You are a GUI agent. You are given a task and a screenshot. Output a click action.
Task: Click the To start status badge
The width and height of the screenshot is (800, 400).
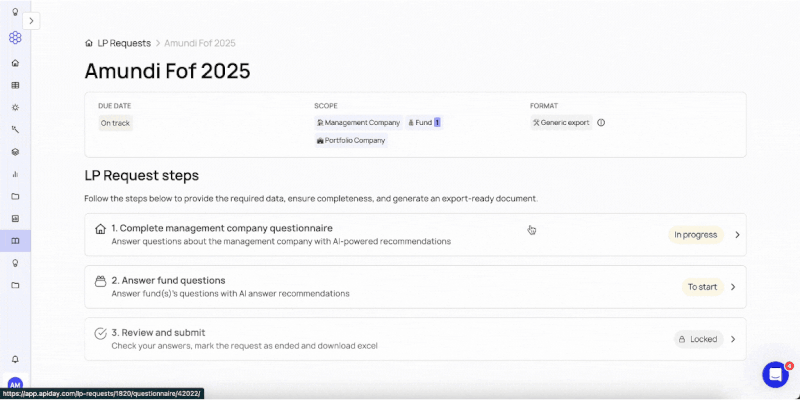[x=703, y=287]
